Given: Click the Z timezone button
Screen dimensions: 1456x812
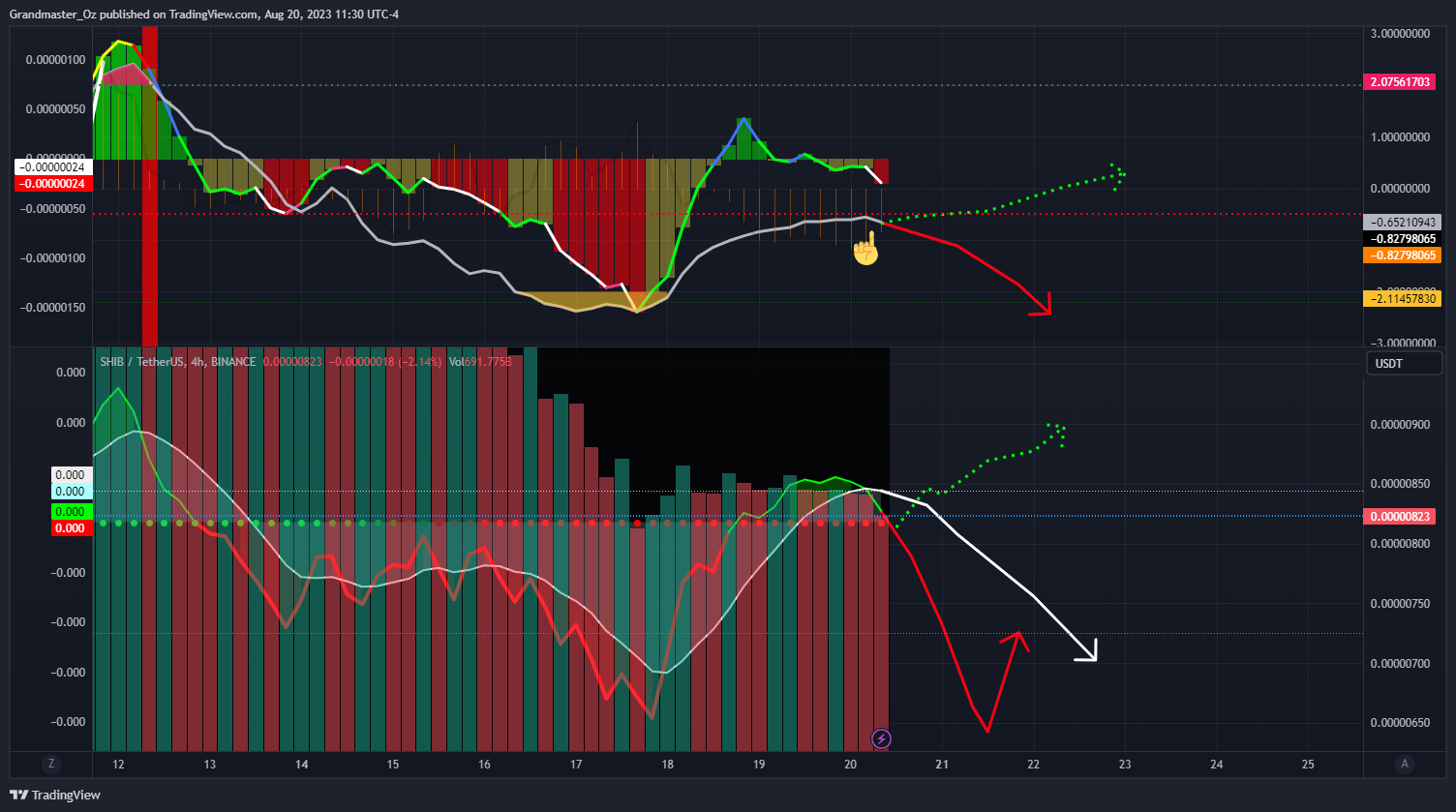Looking at the screenshot, I should tap(50, 765).
